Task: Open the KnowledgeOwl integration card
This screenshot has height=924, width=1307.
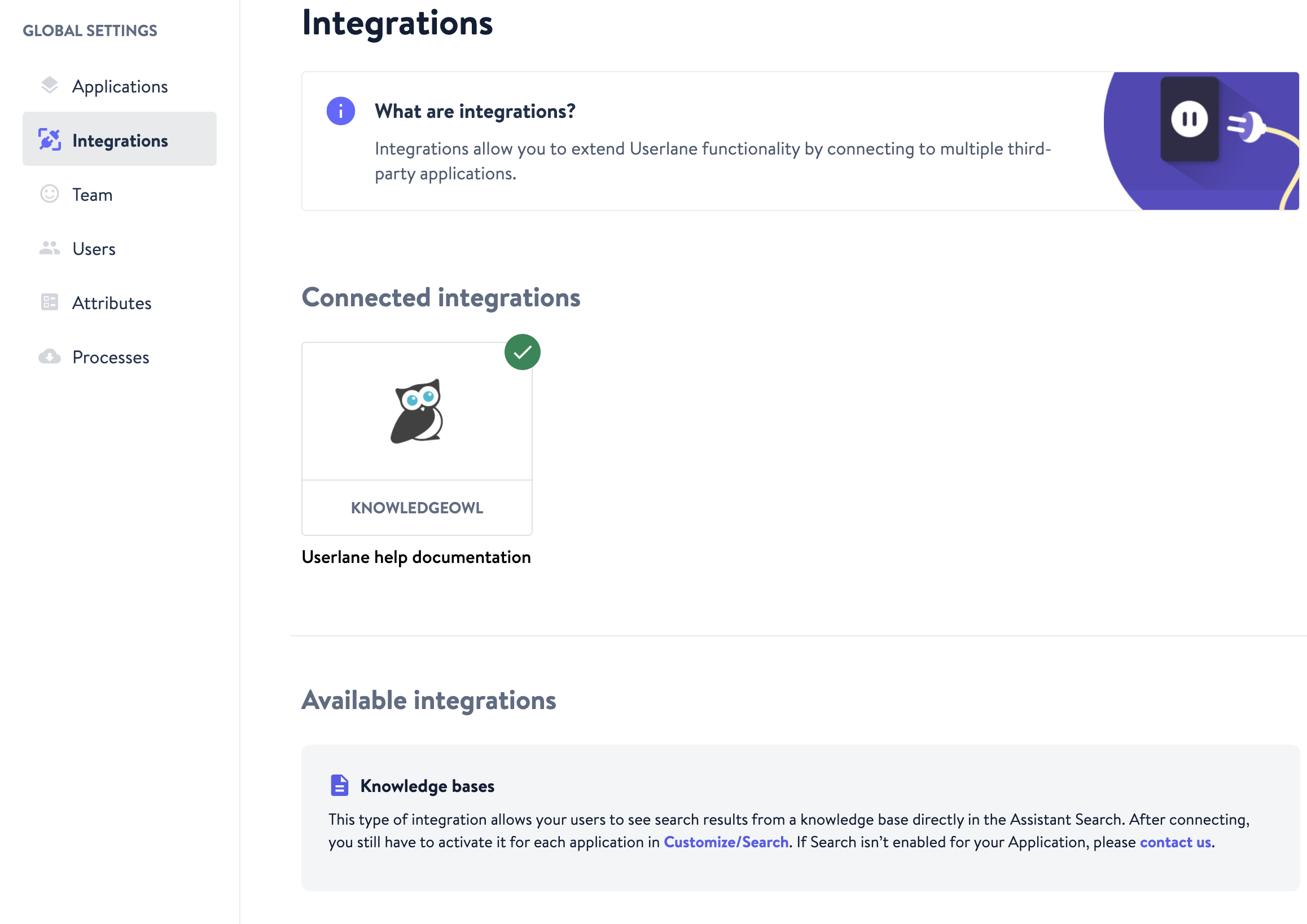Action: click(x=416, y=411)
